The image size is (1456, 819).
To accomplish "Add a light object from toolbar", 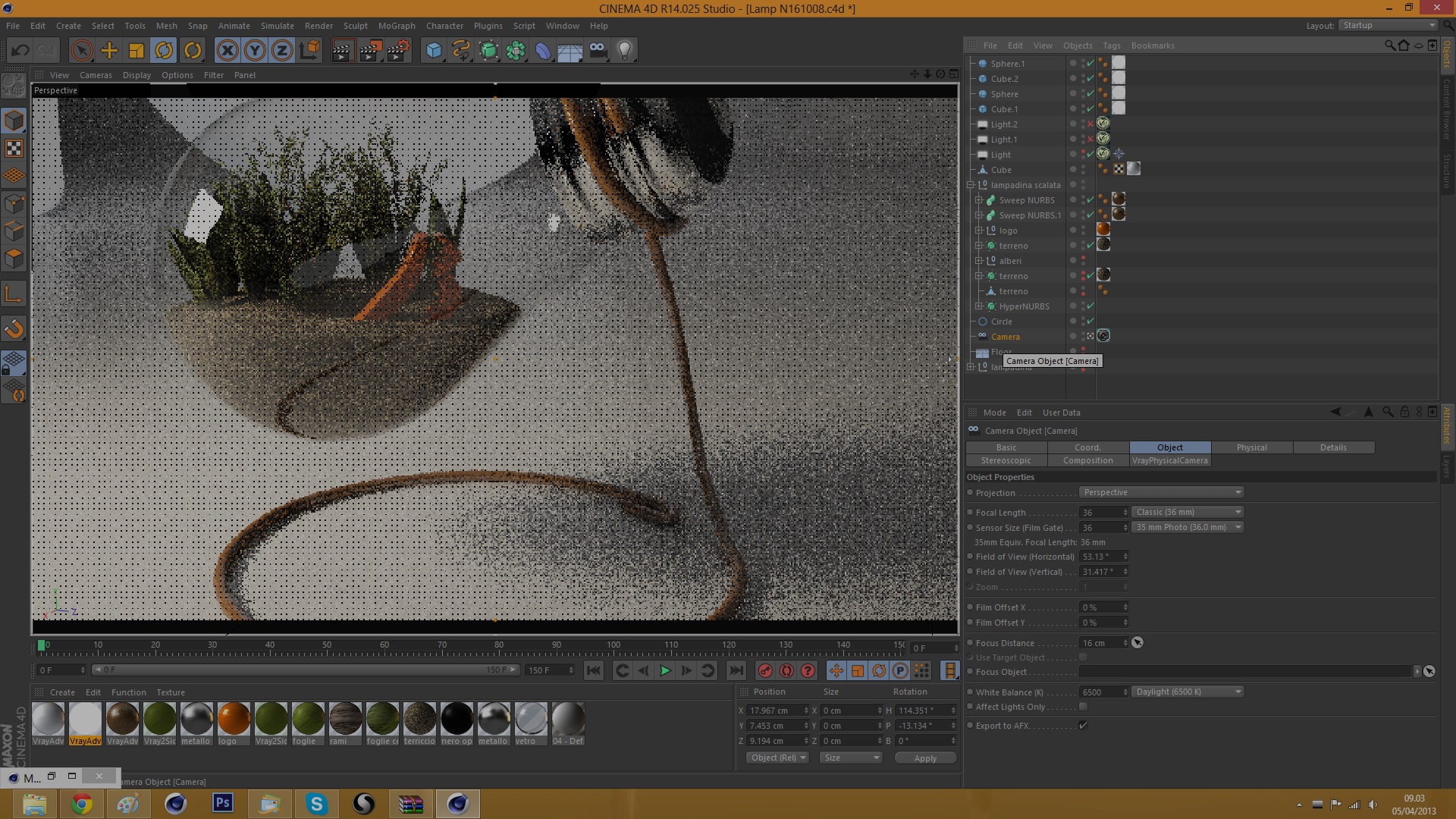I will click(x=624, y=51).
